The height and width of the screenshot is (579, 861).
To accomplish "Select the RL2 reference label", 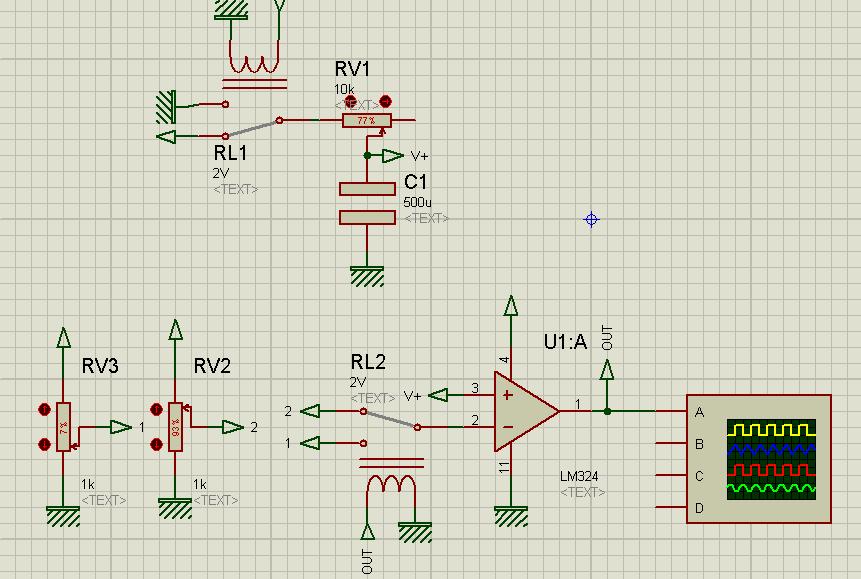I will (368, 362).
